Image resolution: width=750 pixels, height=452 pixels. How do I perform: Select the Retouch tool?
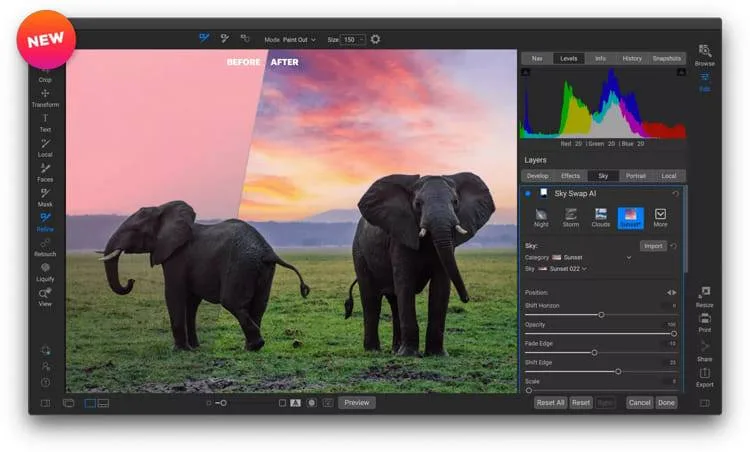click(45, 246)
